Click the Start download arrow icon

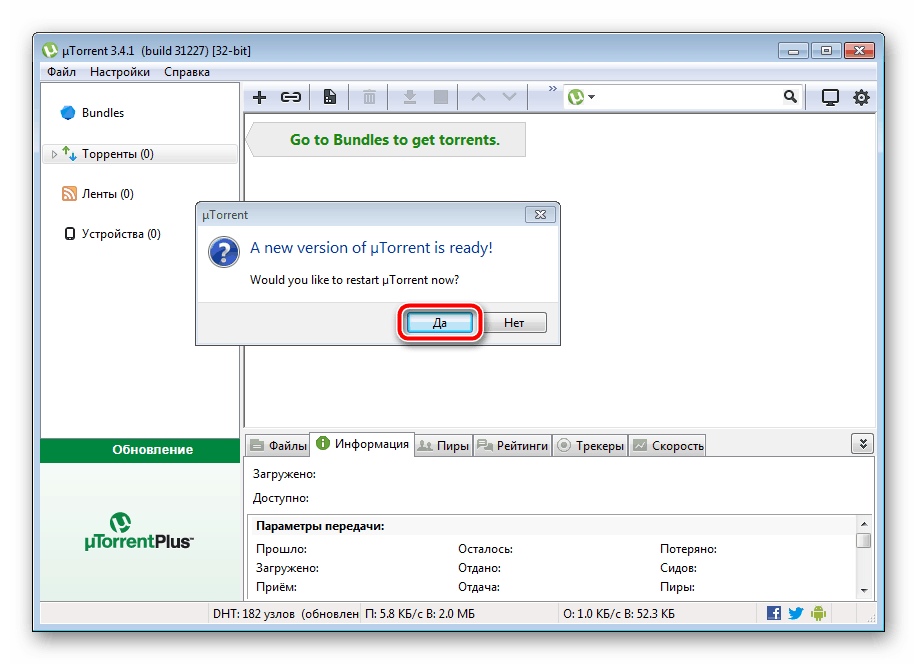tap(410, 97)
